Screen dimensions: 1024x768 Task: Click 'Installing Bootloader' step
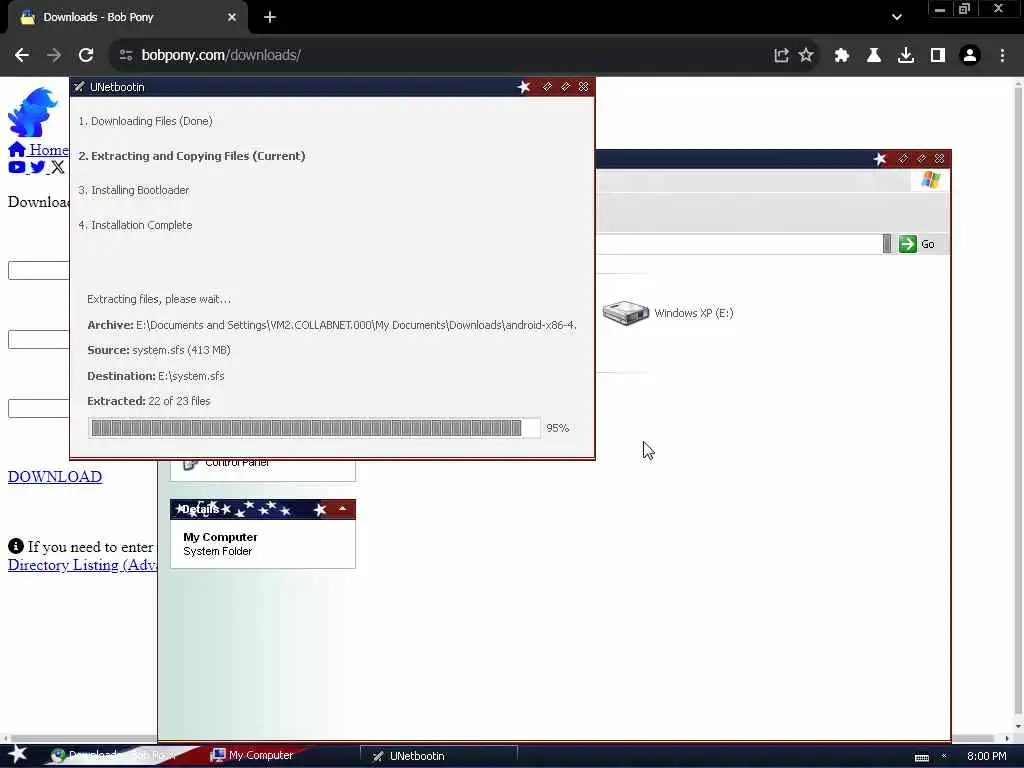(134, 191)
